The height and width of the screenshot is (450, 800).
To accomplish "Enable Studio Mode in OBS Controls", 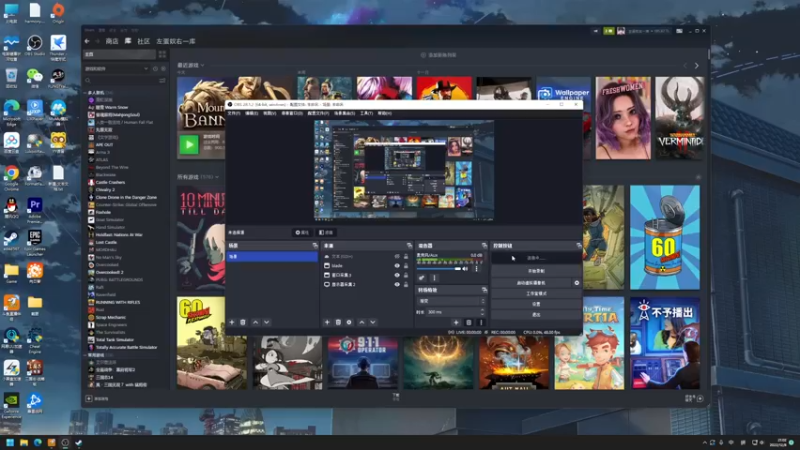I will 536,293.
